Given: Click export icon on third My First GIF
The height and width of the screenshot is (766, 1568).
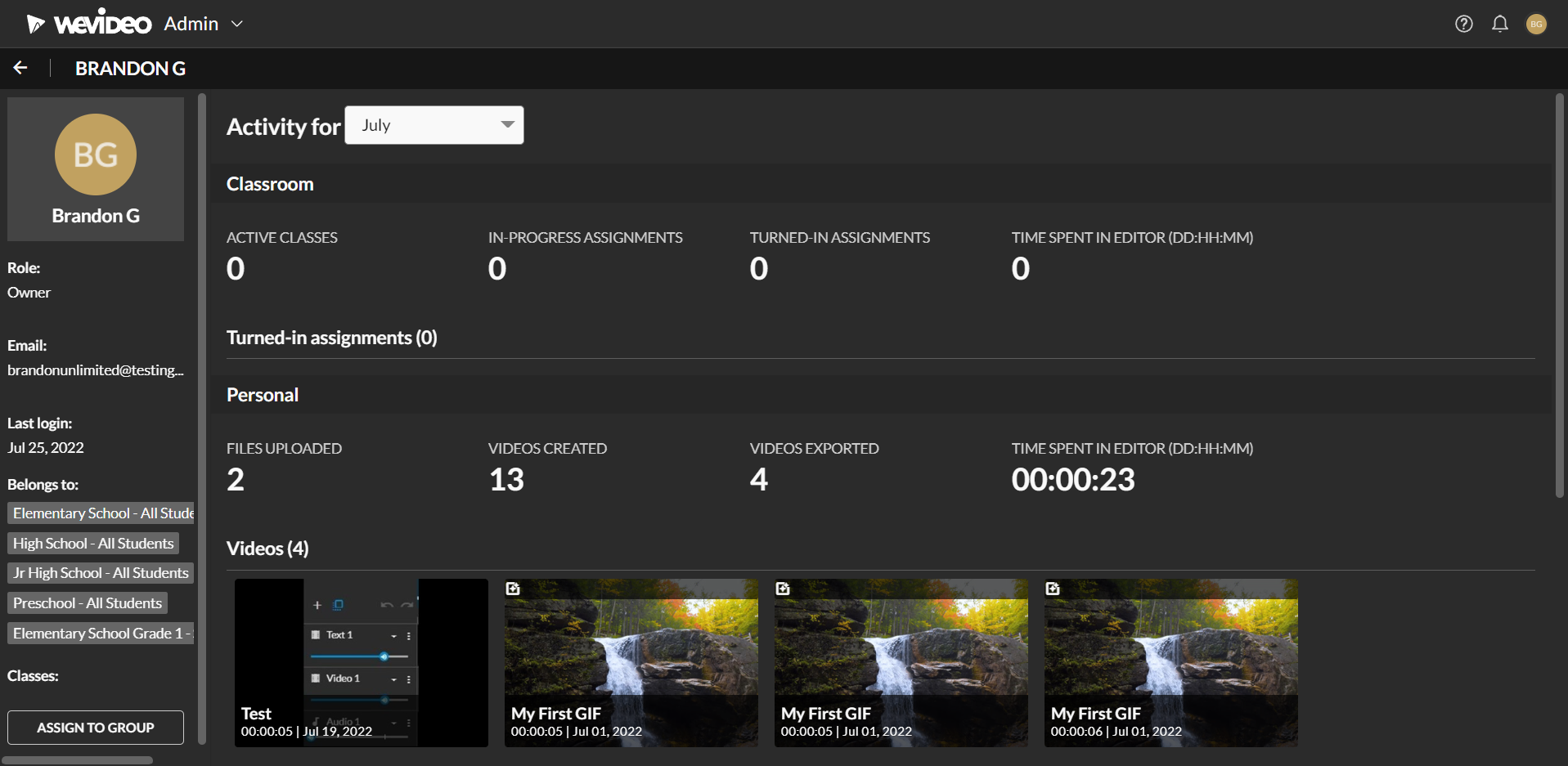Looking at the screenshot, I should [1053, 589].
